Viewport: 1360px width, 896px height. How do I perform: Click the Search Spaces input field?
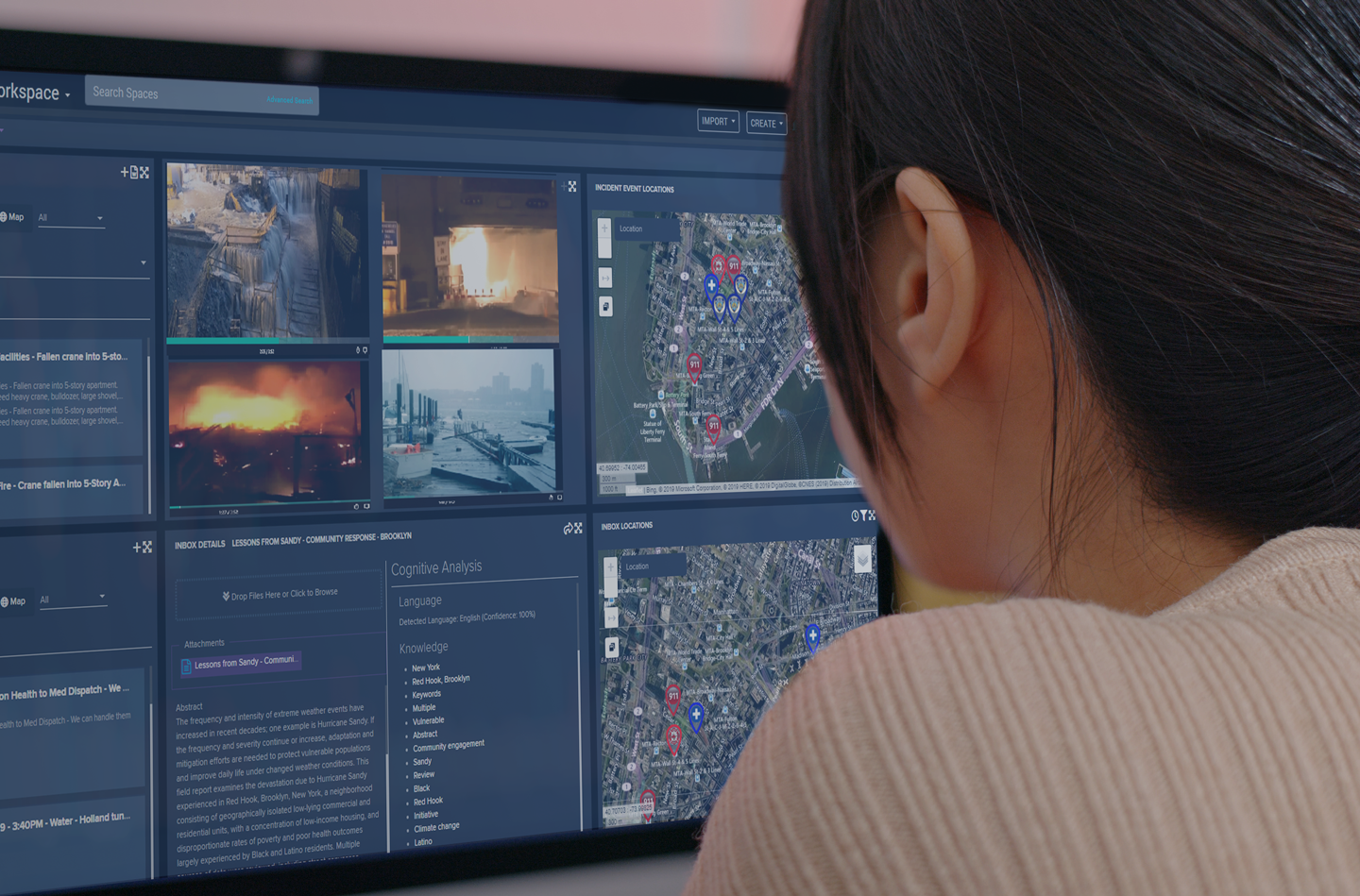[201, 95]
